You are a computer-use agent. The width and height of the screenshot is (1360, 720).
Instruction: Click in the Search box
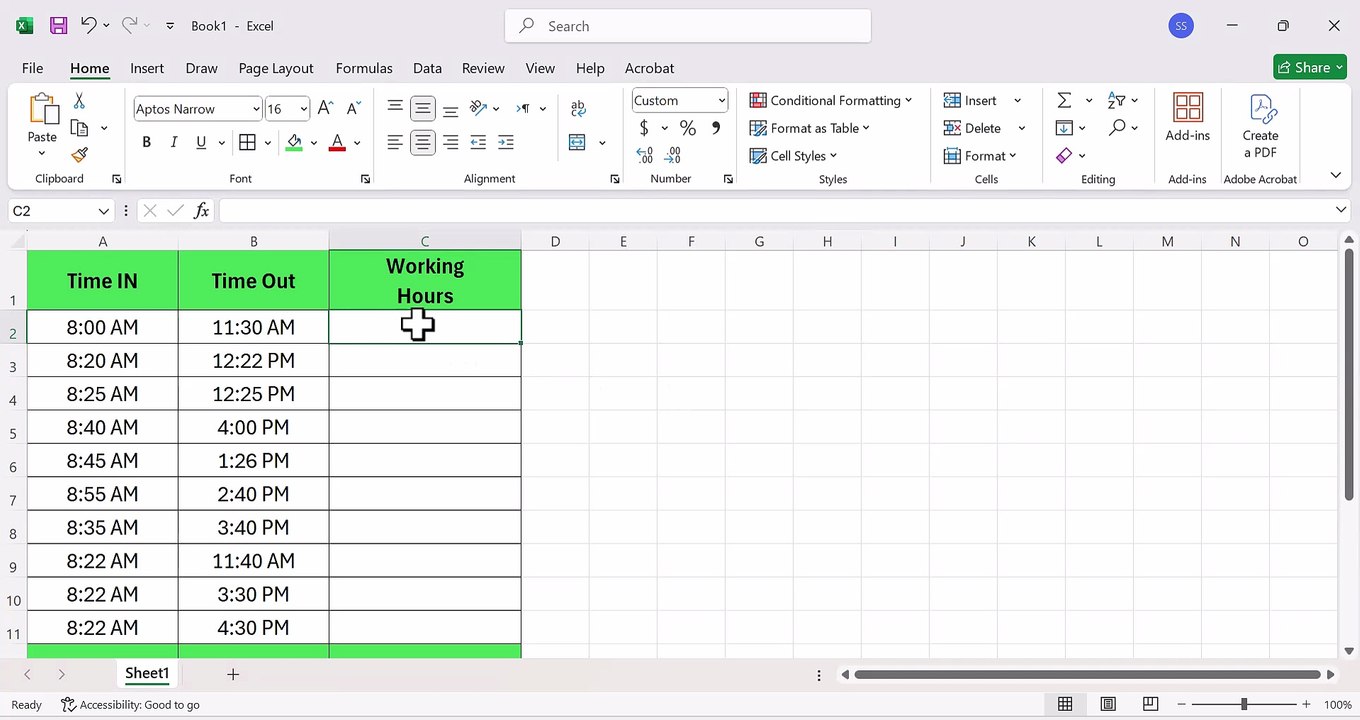(688, 26)
